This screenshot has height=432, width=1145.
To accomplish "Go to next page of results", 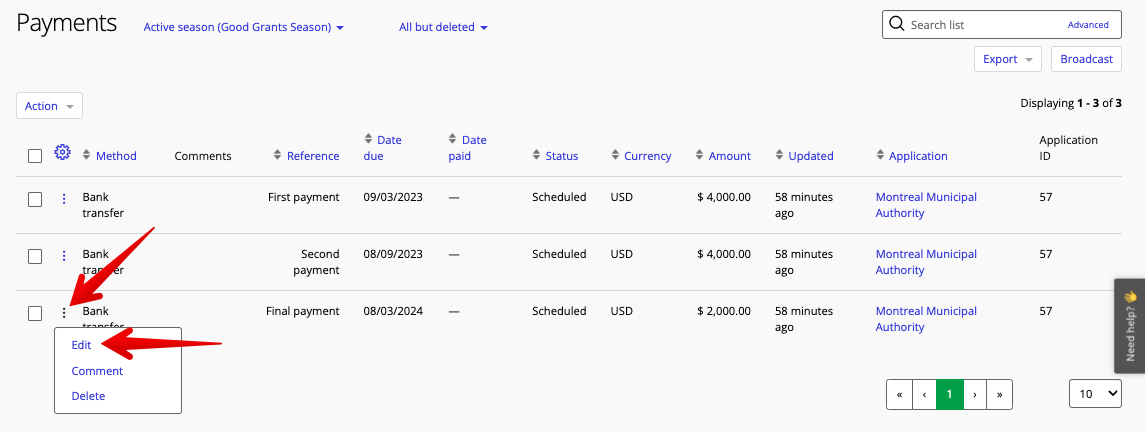I will (x=975, y=394).
